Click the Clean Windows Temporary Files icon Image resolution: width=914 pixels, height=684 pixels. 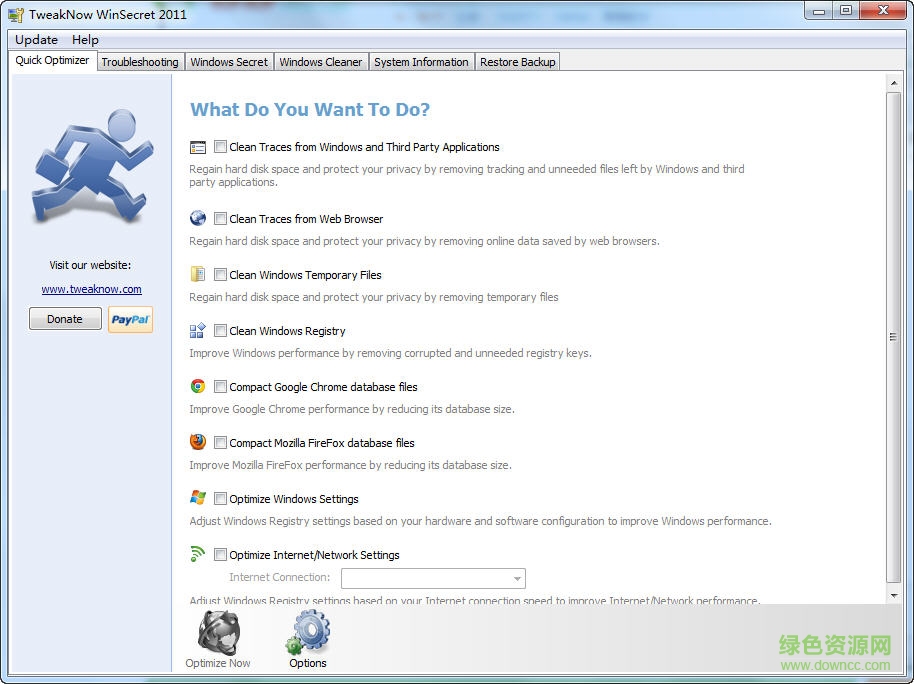click(198, 275)
